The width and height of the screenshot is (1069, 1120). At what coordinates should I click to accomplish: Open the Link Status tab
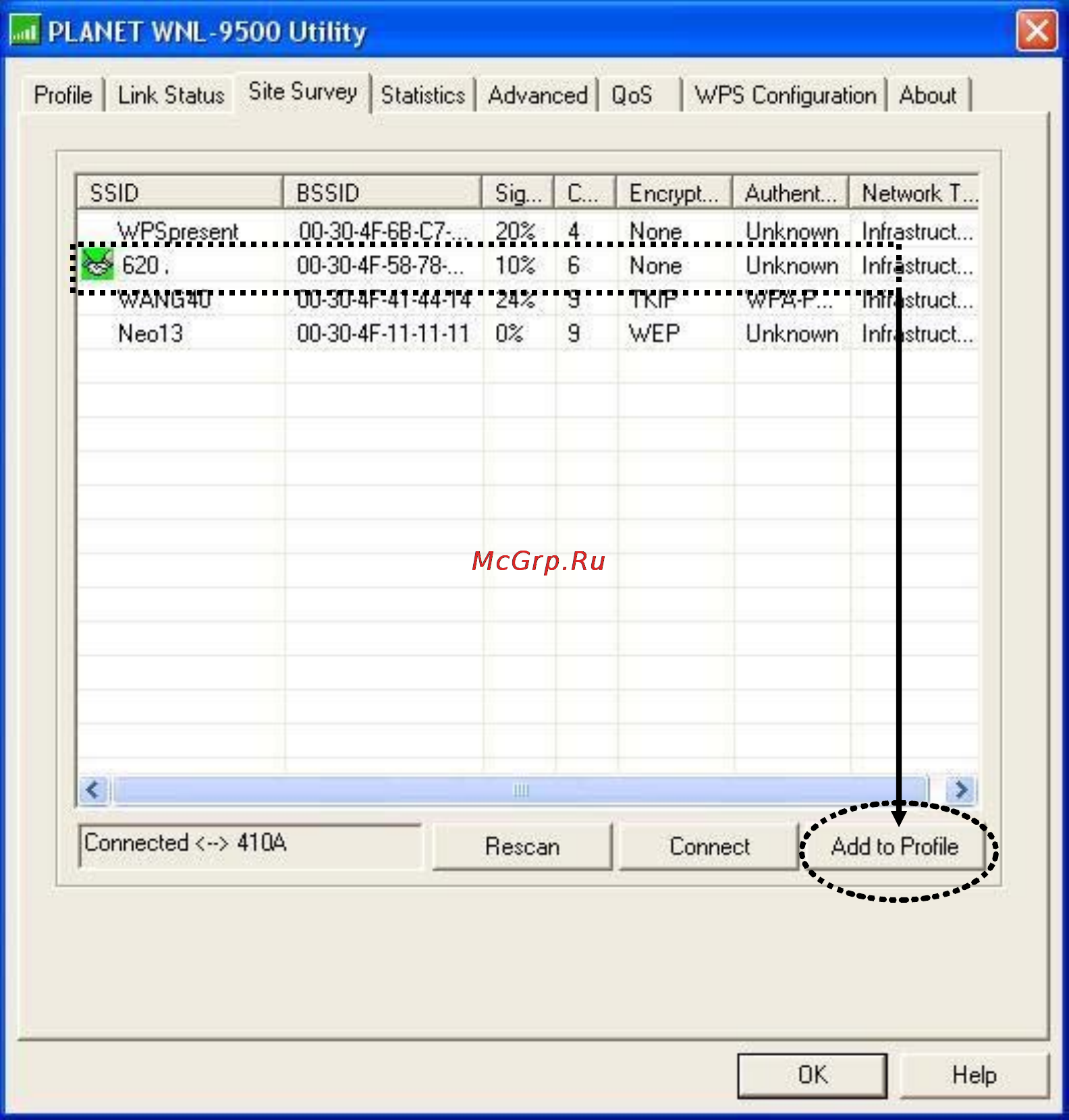(171, 95)
